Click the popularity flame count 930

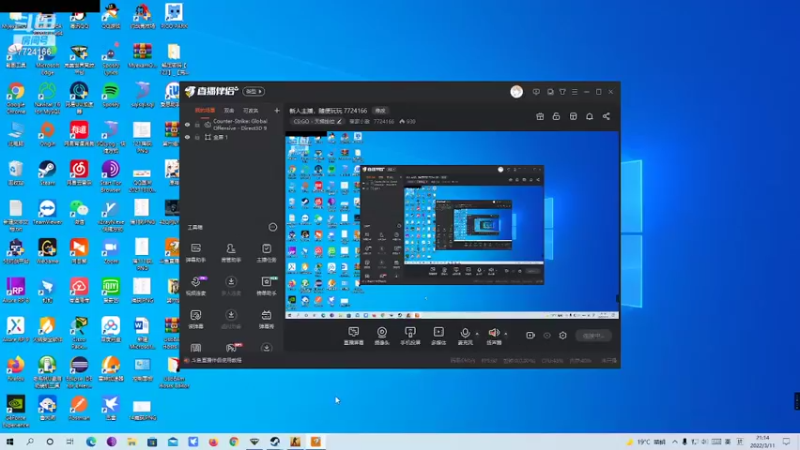click(x=408, y=121)
